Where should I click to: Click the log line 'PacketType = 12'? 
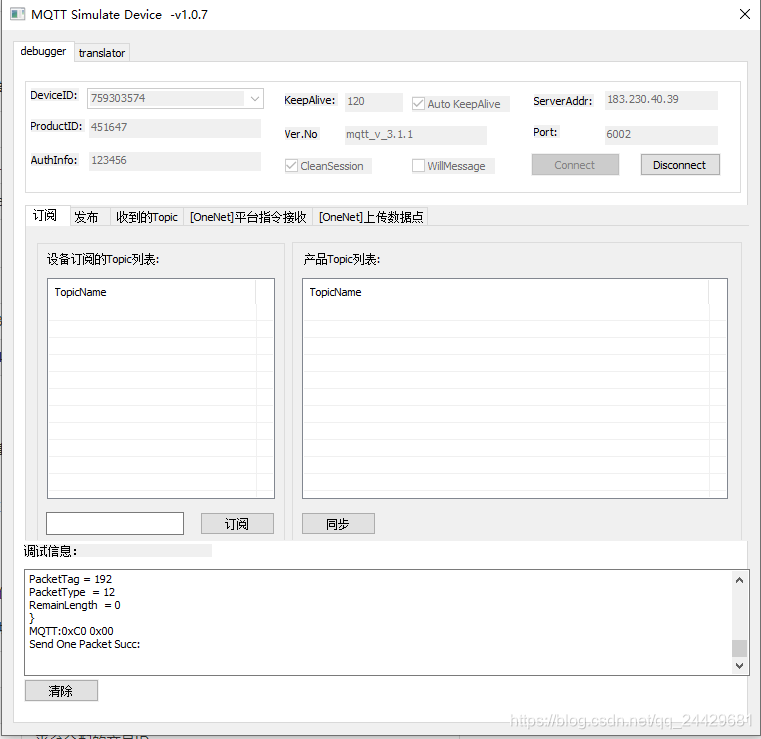click(x=72, y=592)
